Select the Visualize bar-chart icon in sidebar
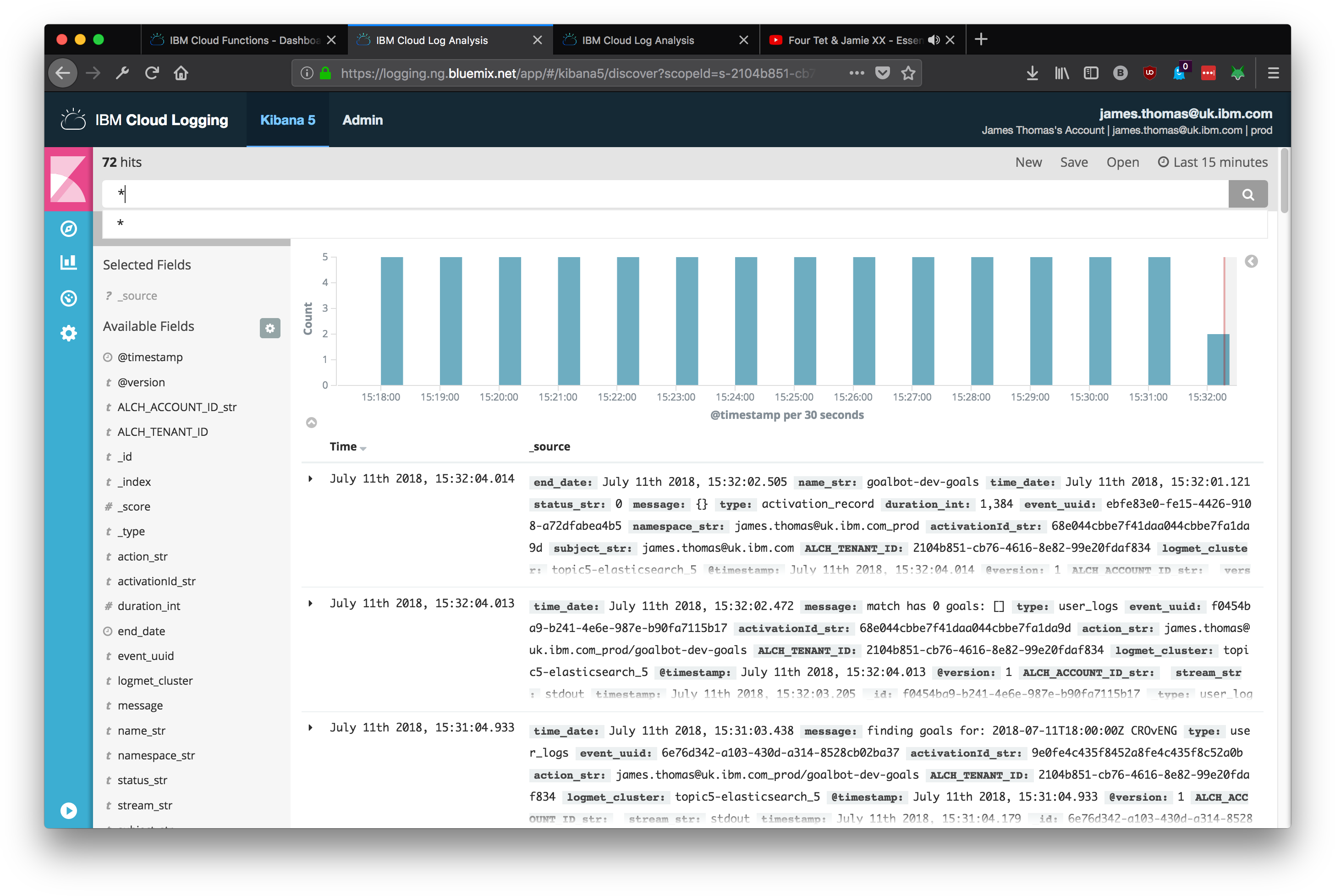Screen dimensions: 1335x896 coord(69,262)
